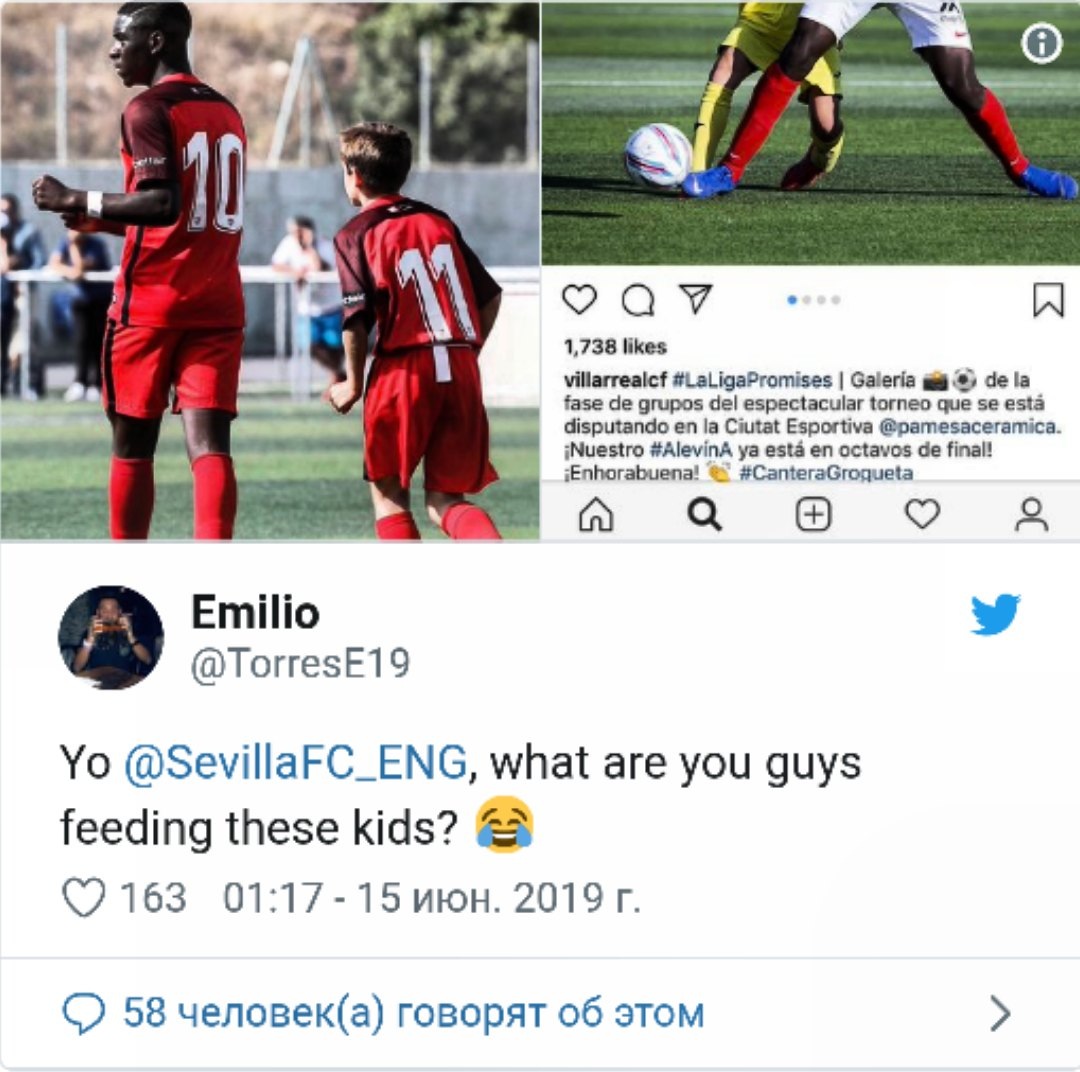
Task: Open Instagram profile tab icon
Action: pyautogui.click(x=1031, y=515)
